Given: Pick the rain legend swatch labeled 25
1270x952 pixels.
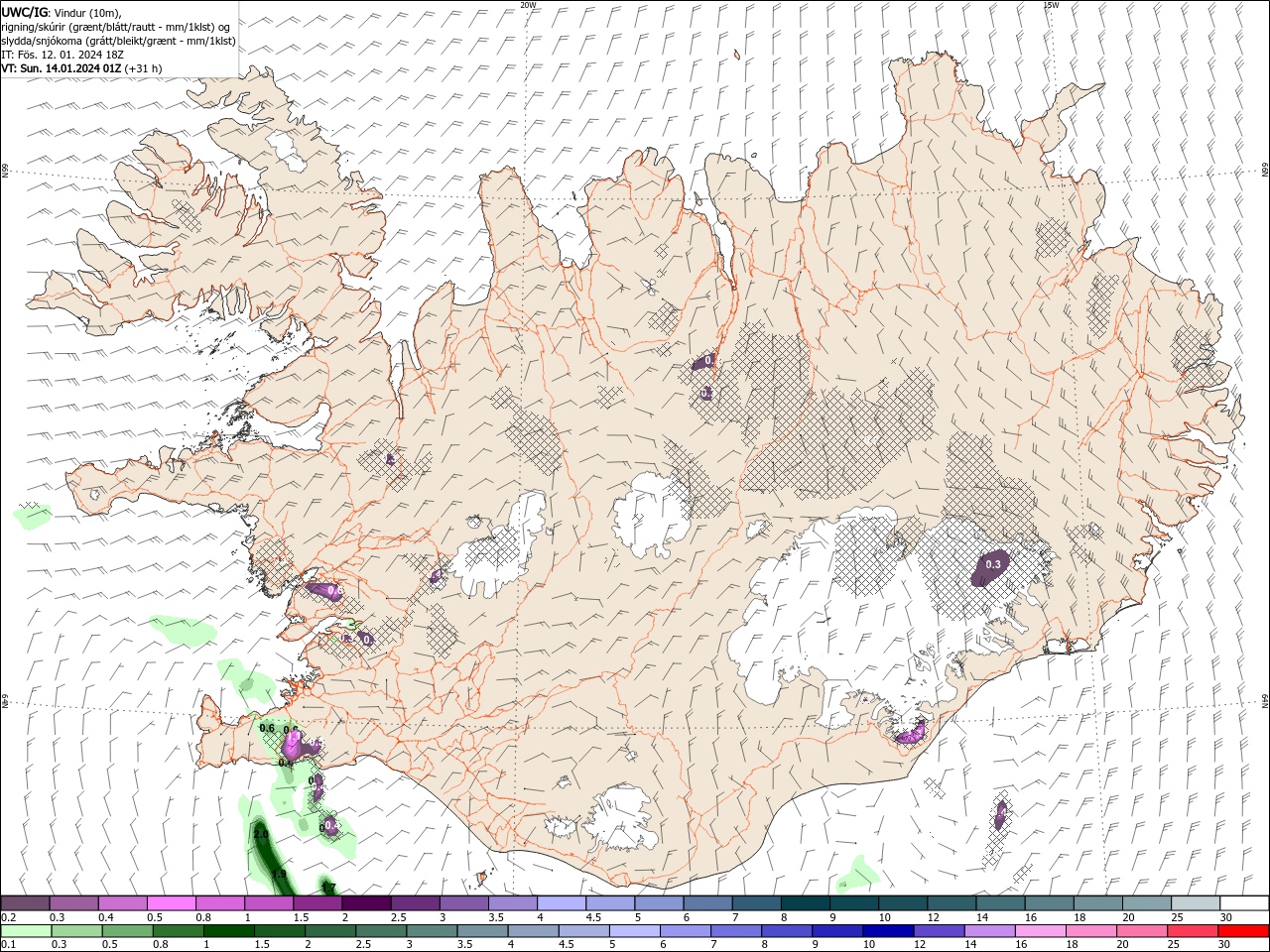Looking at the screenshot, I should tap(1194, 931).
